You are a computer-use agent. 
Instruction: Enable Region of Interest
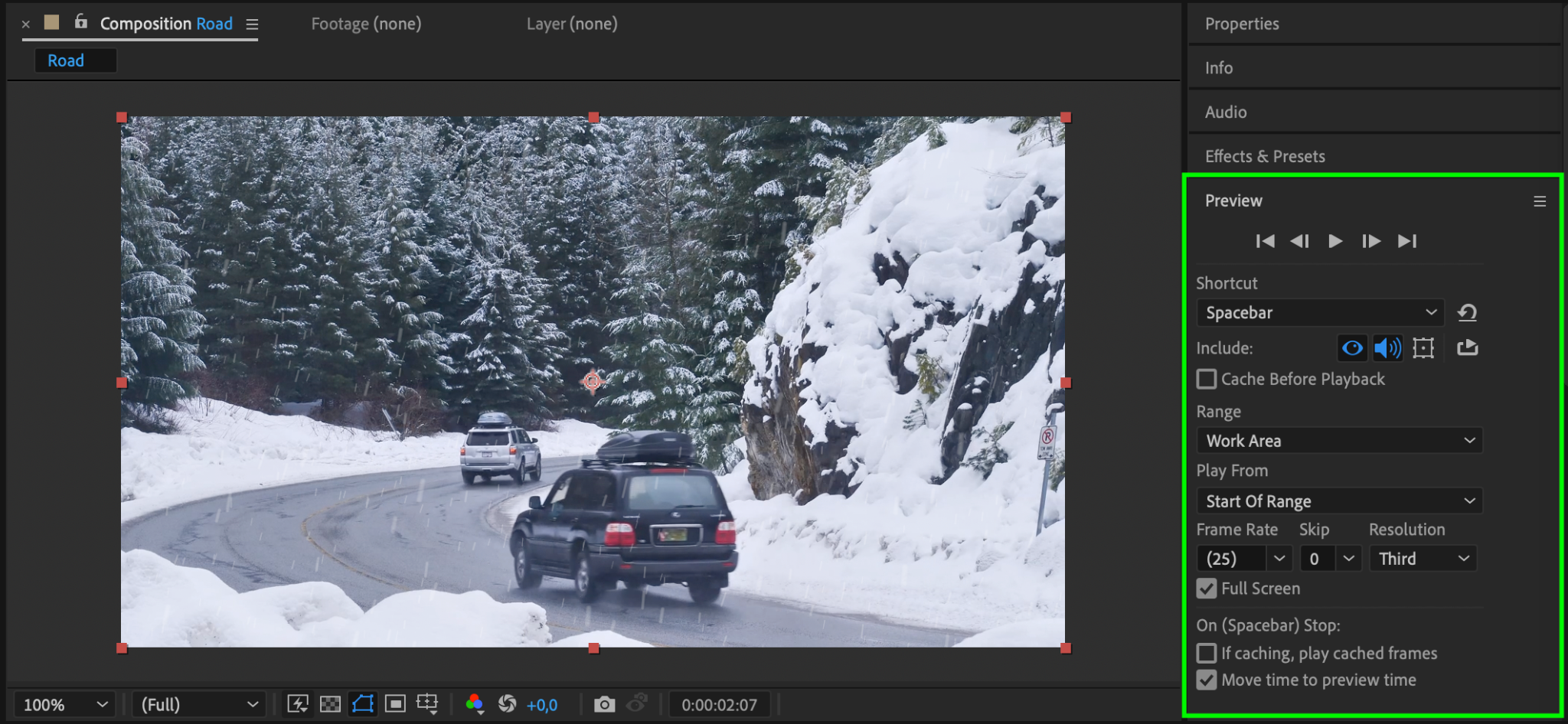(x=395, y=704)
